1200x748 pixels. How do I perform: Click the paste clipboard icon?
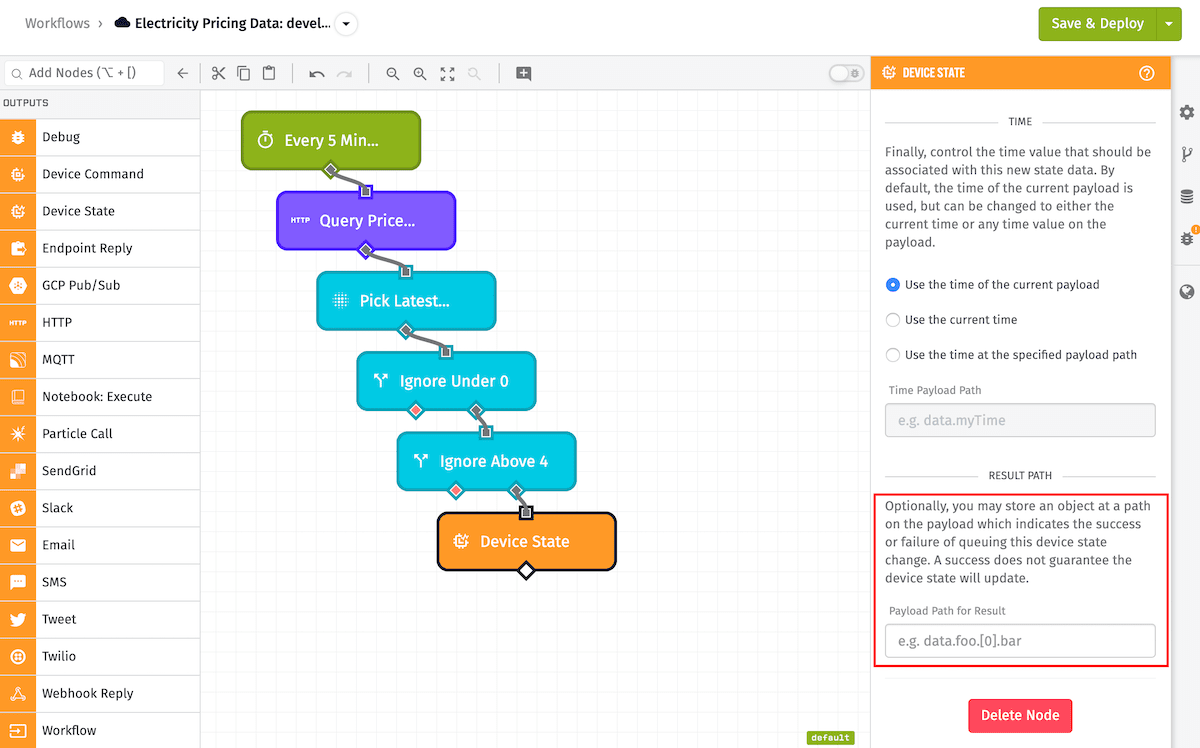269,73
